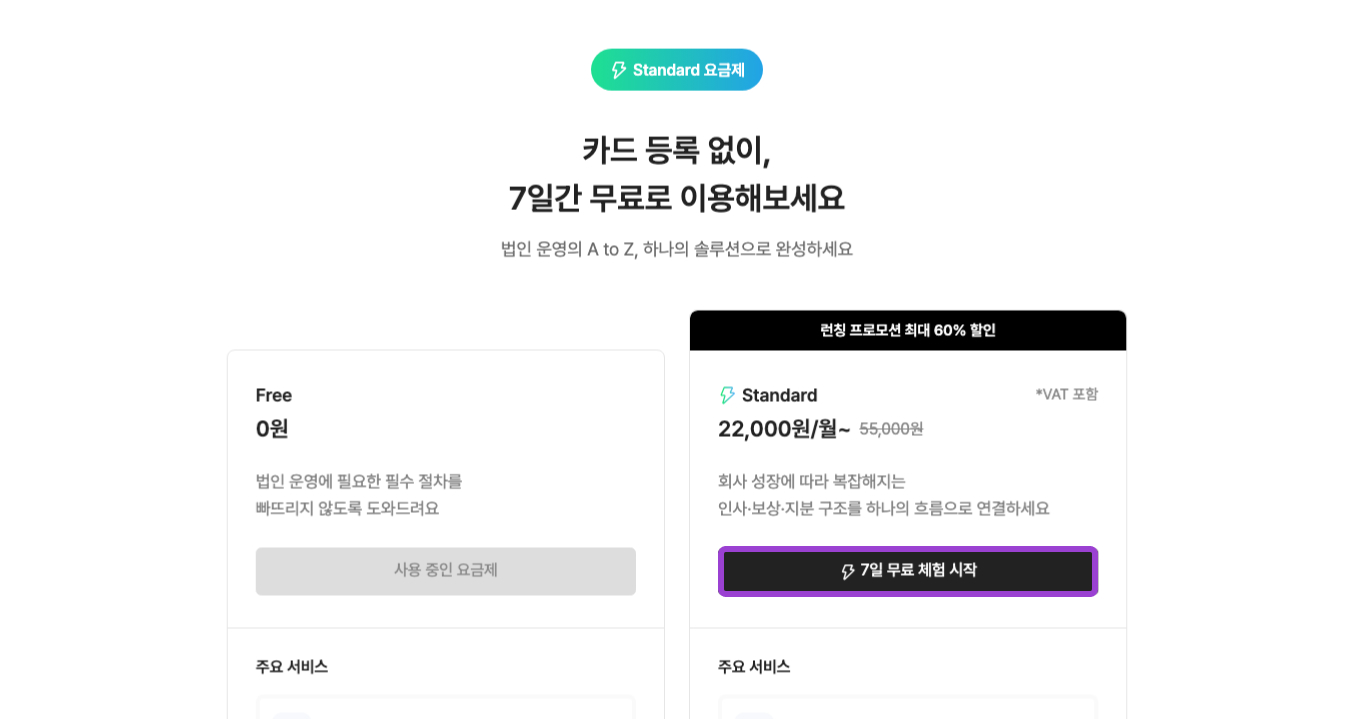This screenshot has height=719, width=1355.
Task: Click the Standard plan name text
Action: [x=779, y=395]
